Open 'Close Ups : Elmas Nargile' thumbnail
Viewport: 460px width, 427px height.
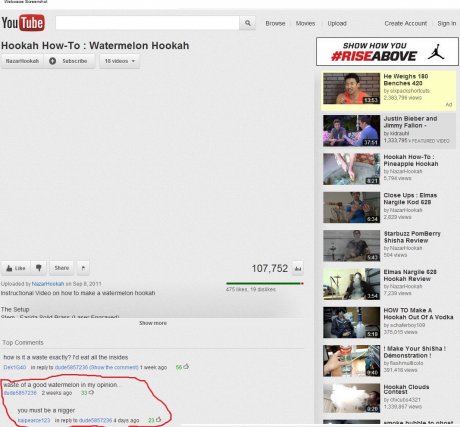(x=351, y=207)
